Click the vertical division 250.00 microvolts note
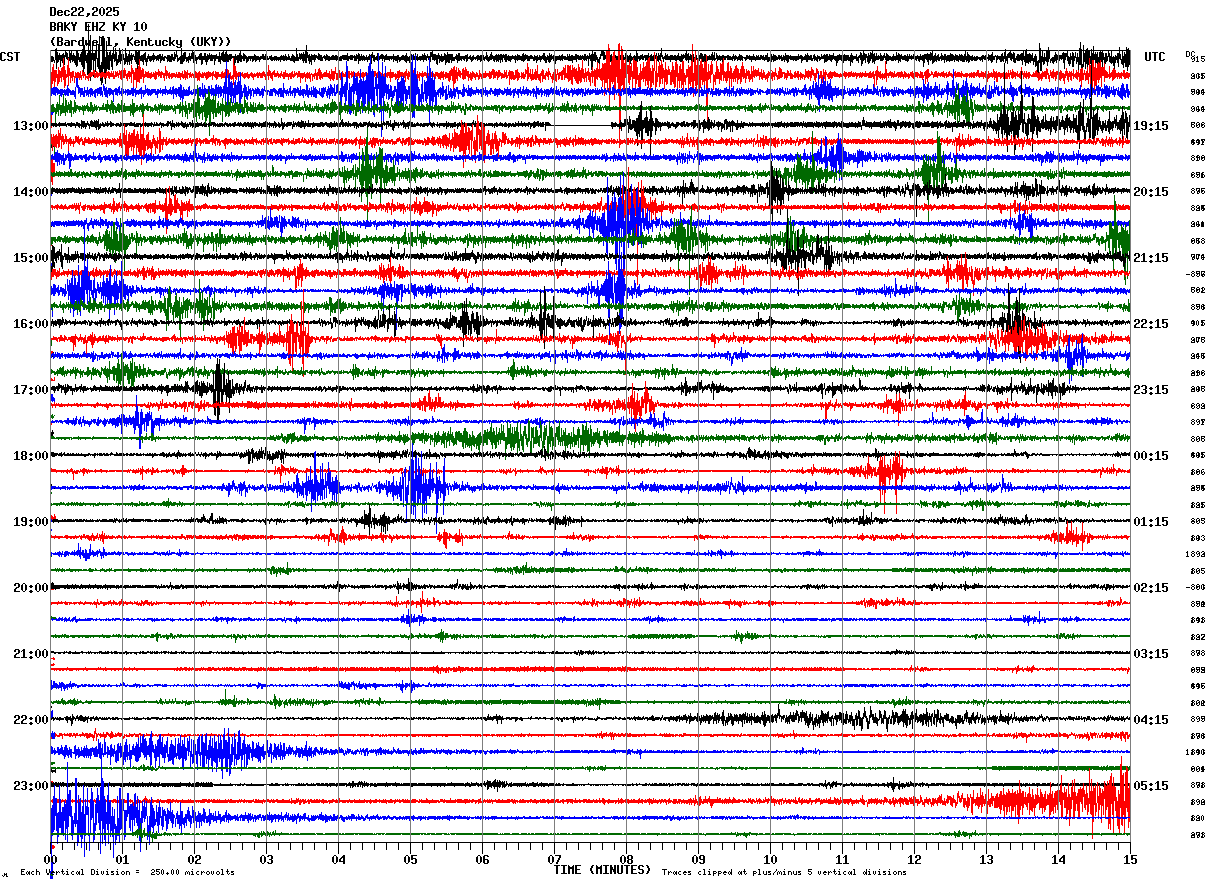Viewport: 1210px width, 886px height. (128, 872)
